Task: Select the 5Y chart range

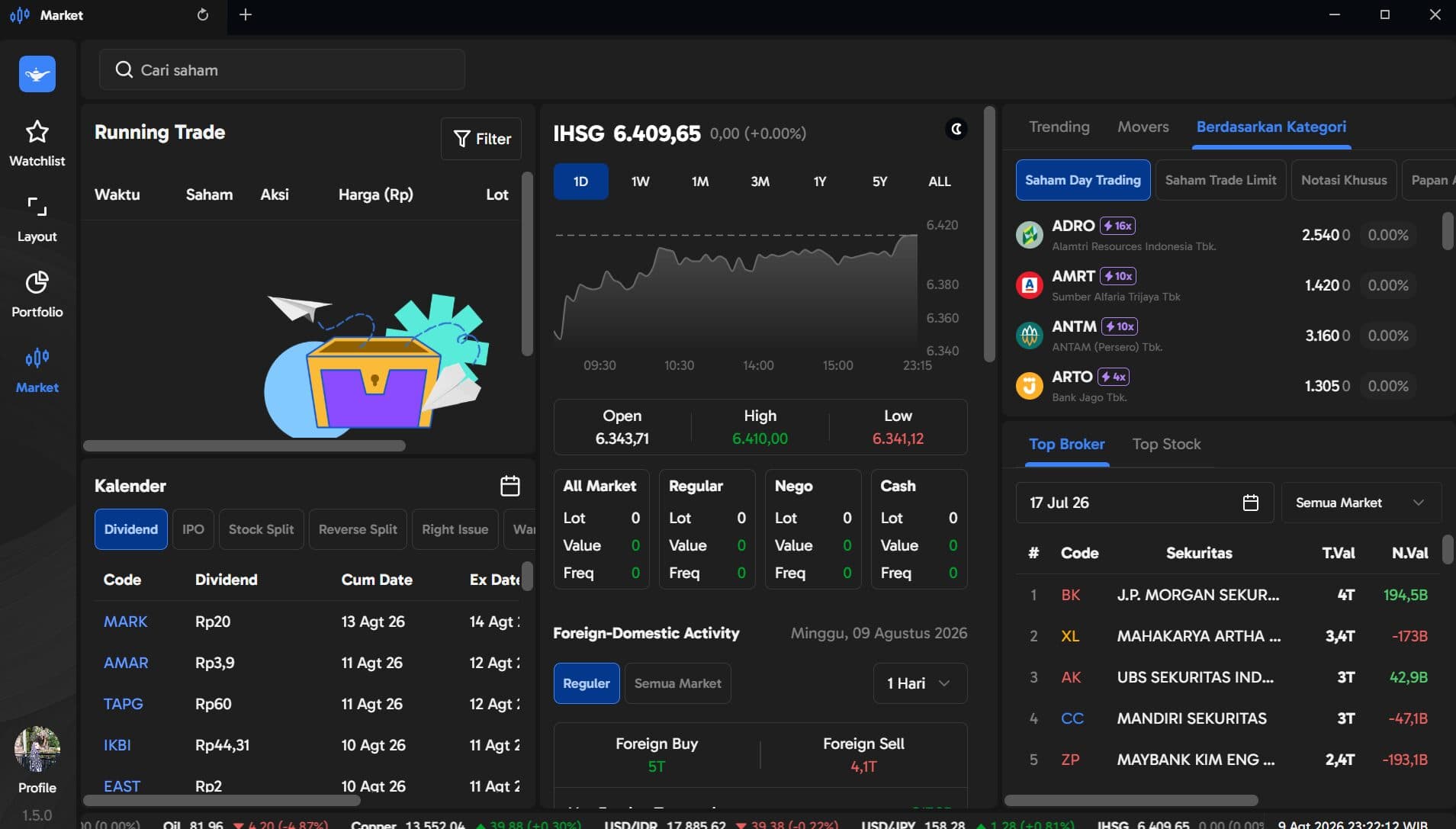Action: [x=880, y=182]
